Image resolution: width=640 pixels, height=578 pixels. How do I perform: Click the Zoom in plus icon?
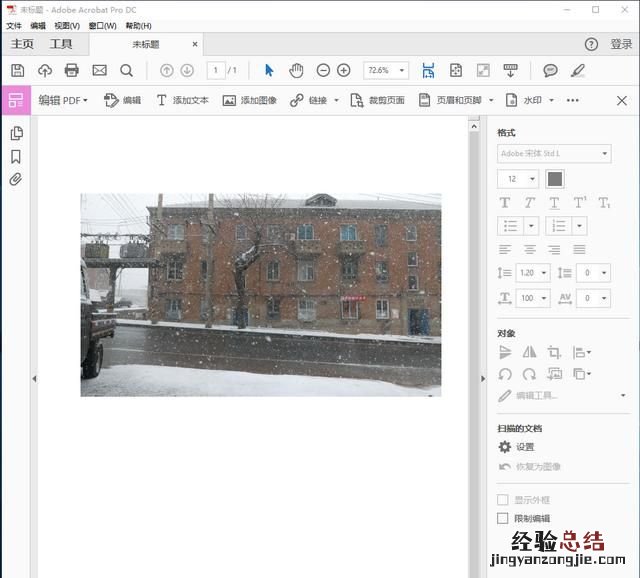coord(344,70)
